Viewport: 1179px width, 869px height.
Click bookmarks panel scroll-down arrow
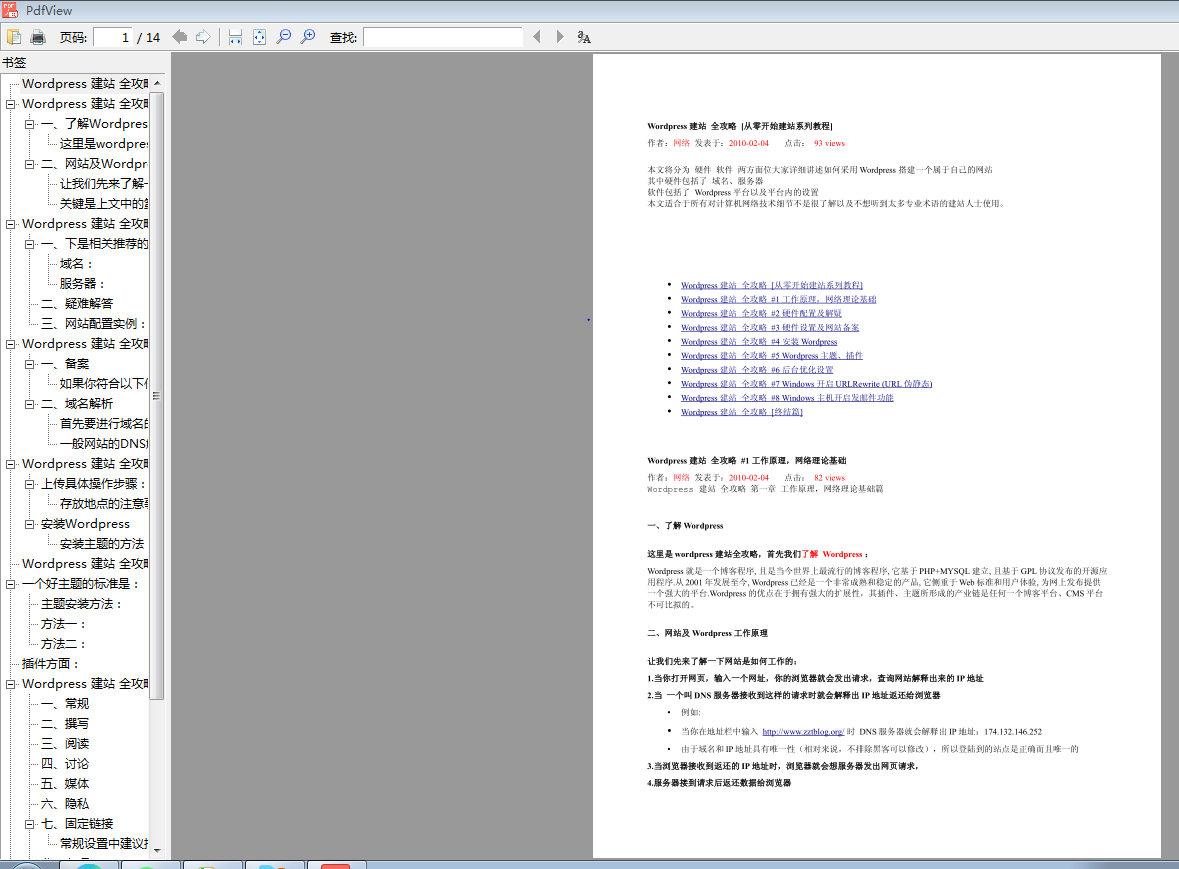[157, 850]
